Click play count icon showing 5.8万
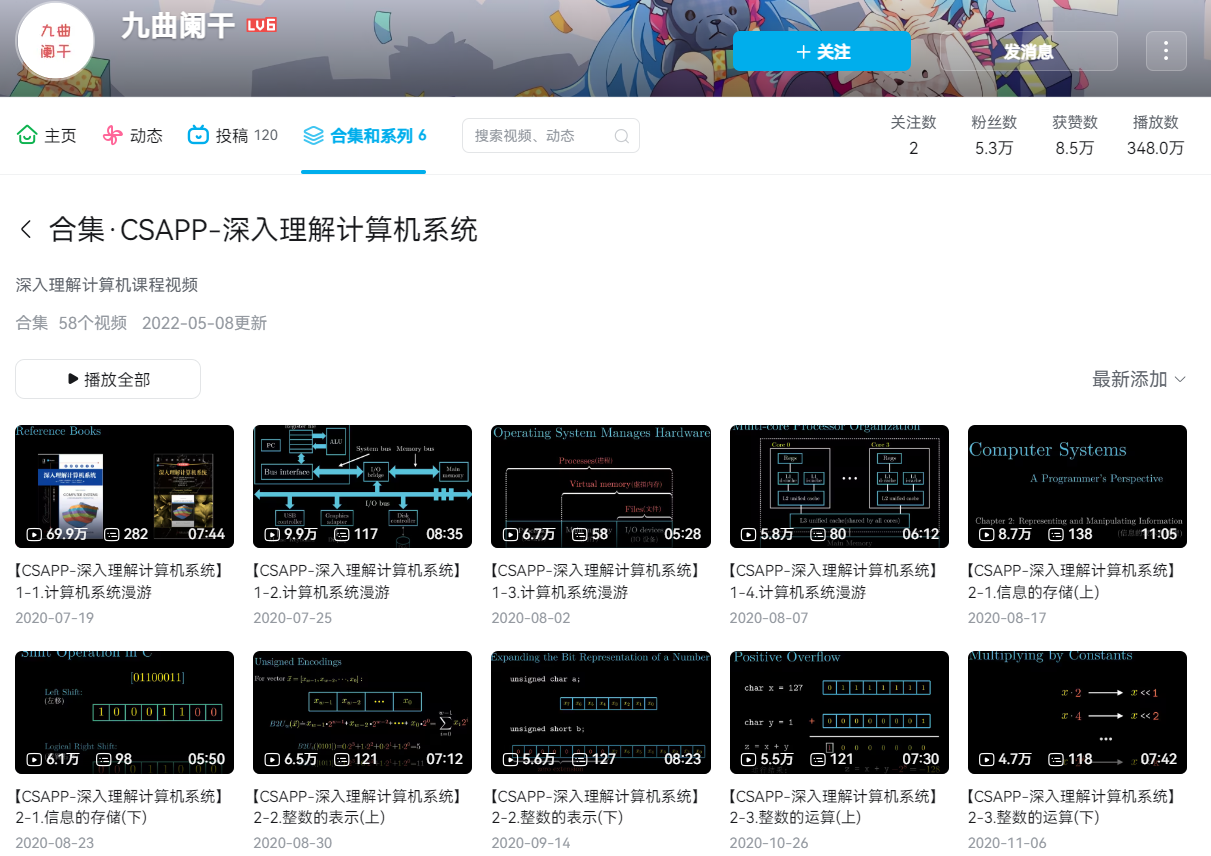Viewport: 1211px width, 856px height. [x=748, y=534]
